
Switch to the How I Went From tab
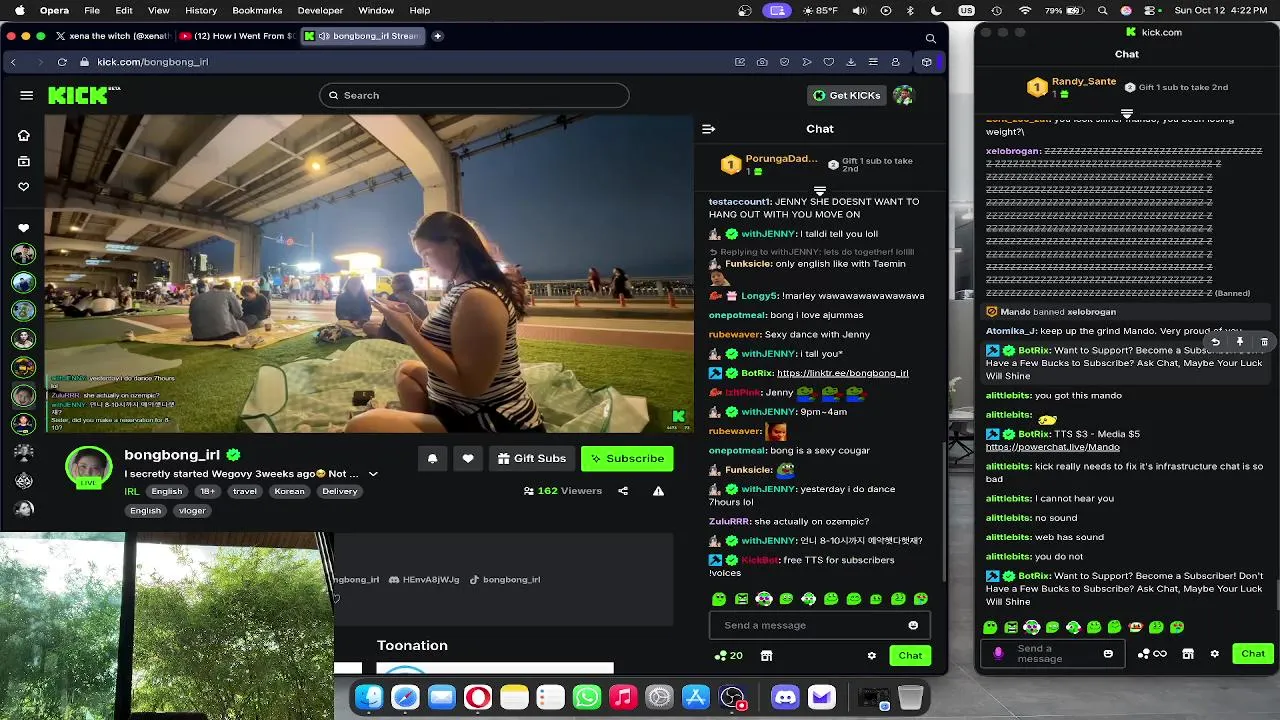tap(237, 36)
